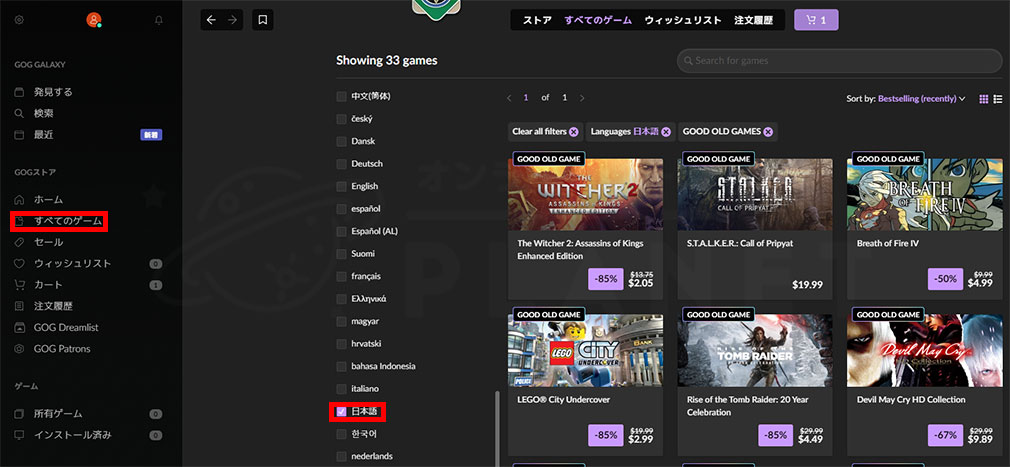Check the 한국어 language filter
Screen dimensions: 1010x467
(x=341, y=434)
